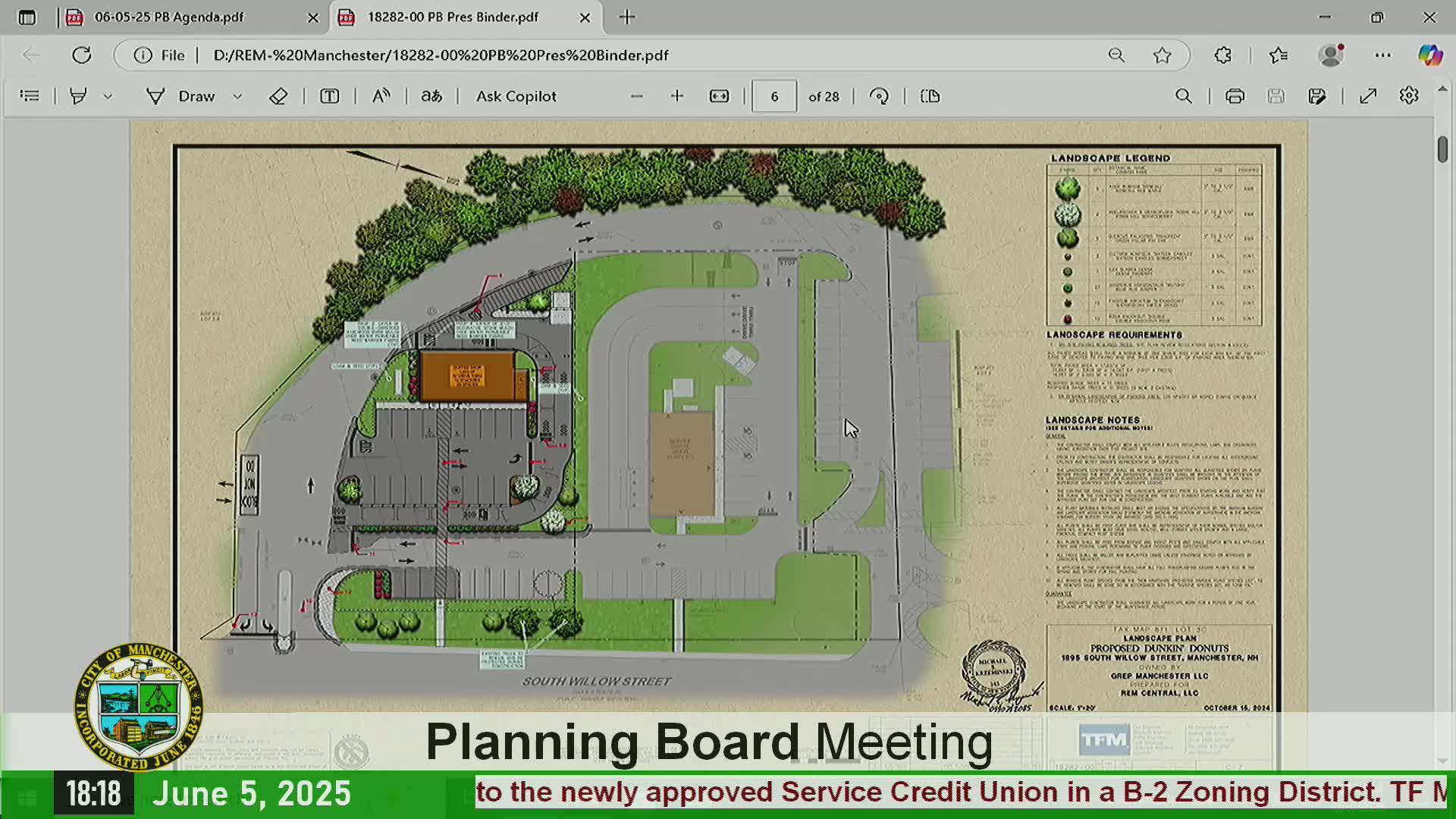Open the find in PDF search

[x=1183, y=96]
